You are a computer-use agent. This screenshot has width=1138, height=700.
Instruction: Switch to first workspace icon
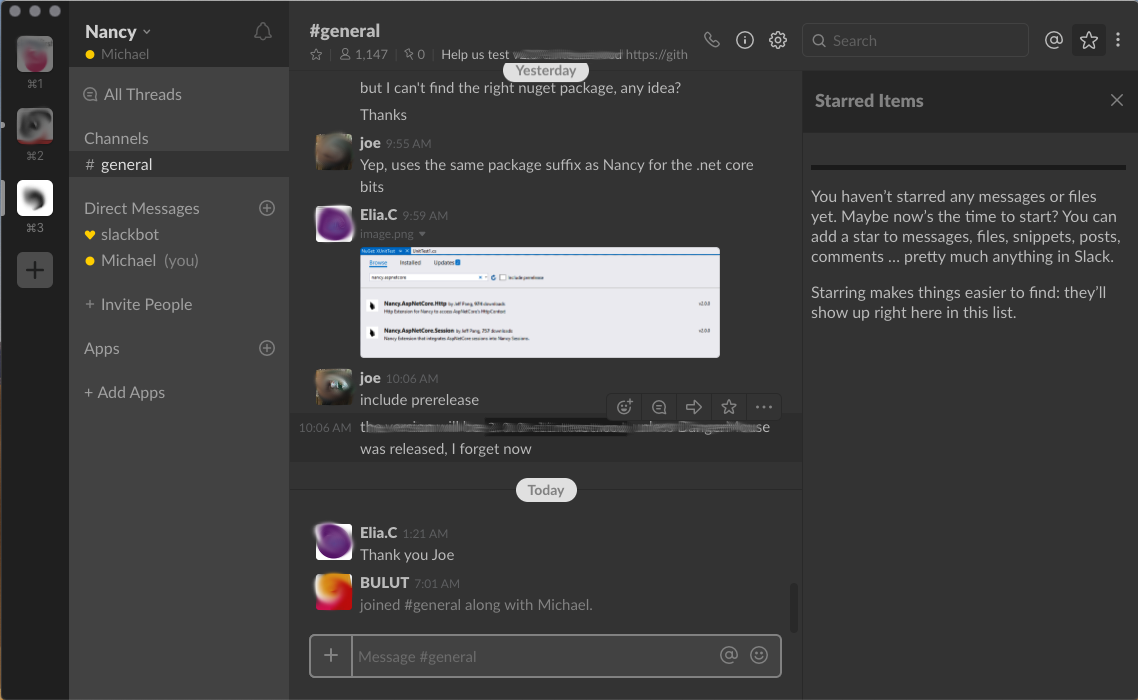click(x=35, y=54)
